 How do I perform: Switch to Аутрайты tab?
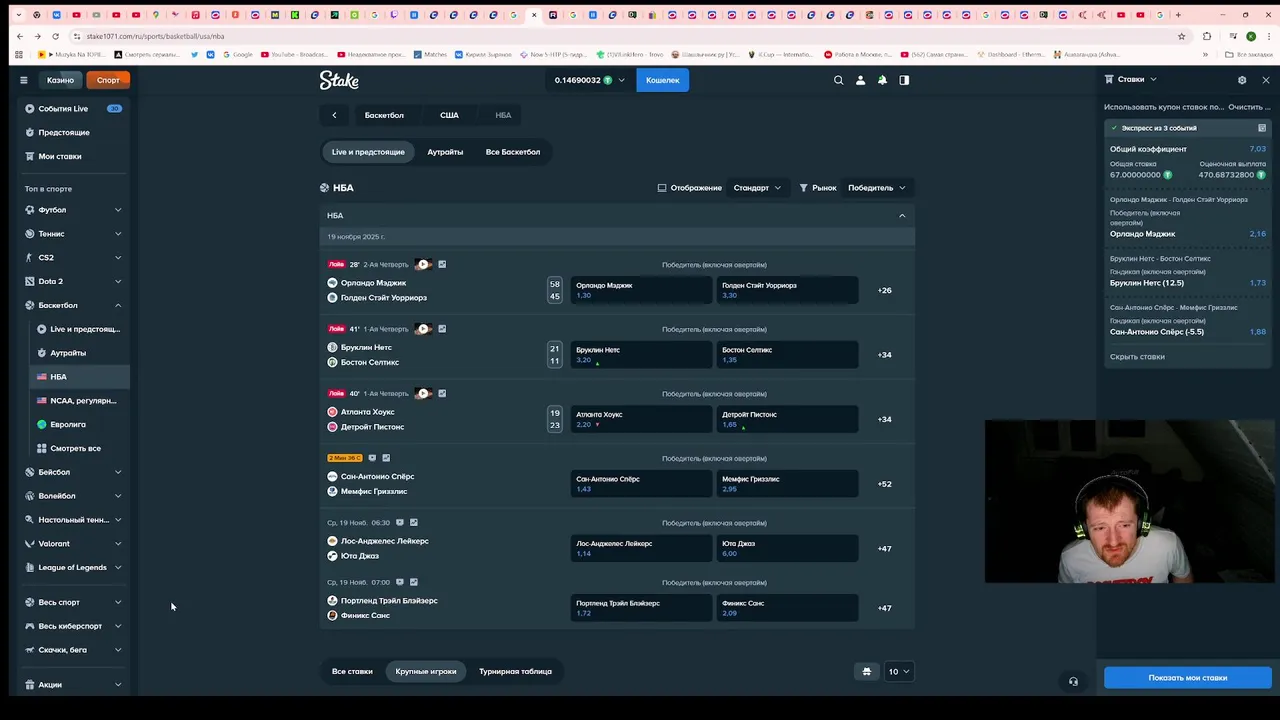coord(445,152)
